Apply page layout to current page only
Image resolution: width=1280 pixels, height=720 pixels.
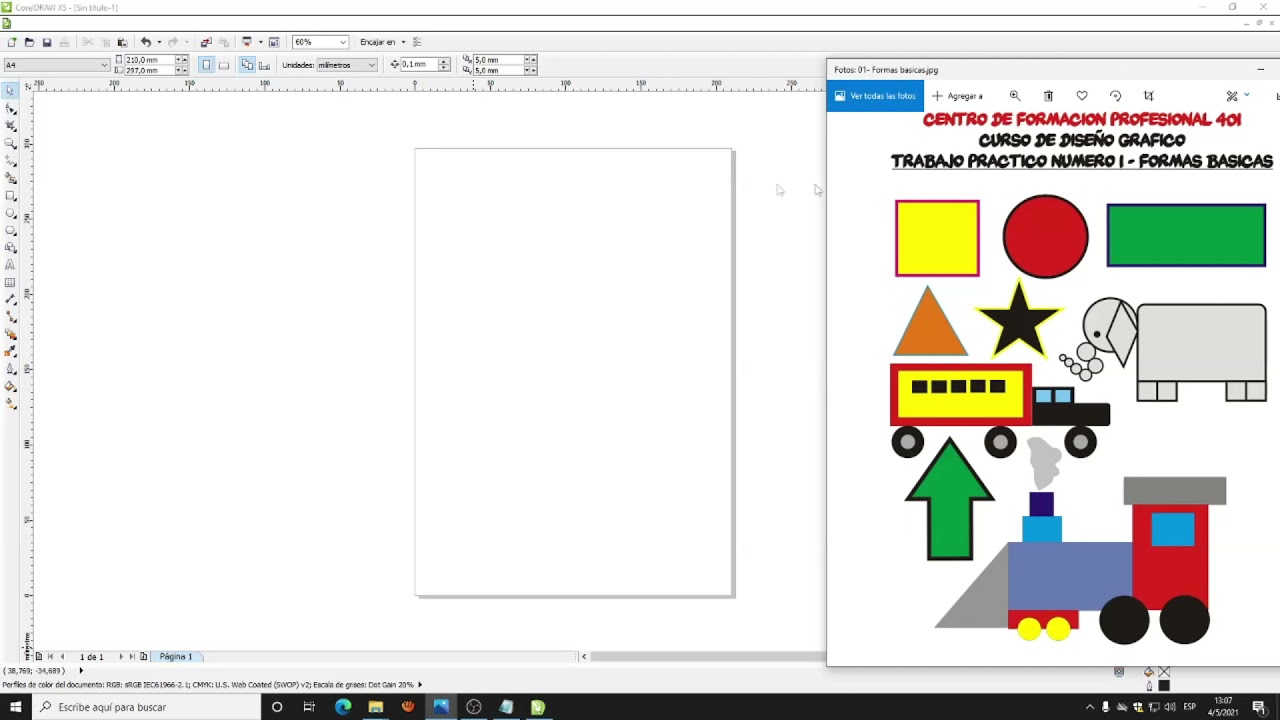click(x=264, y=64)
